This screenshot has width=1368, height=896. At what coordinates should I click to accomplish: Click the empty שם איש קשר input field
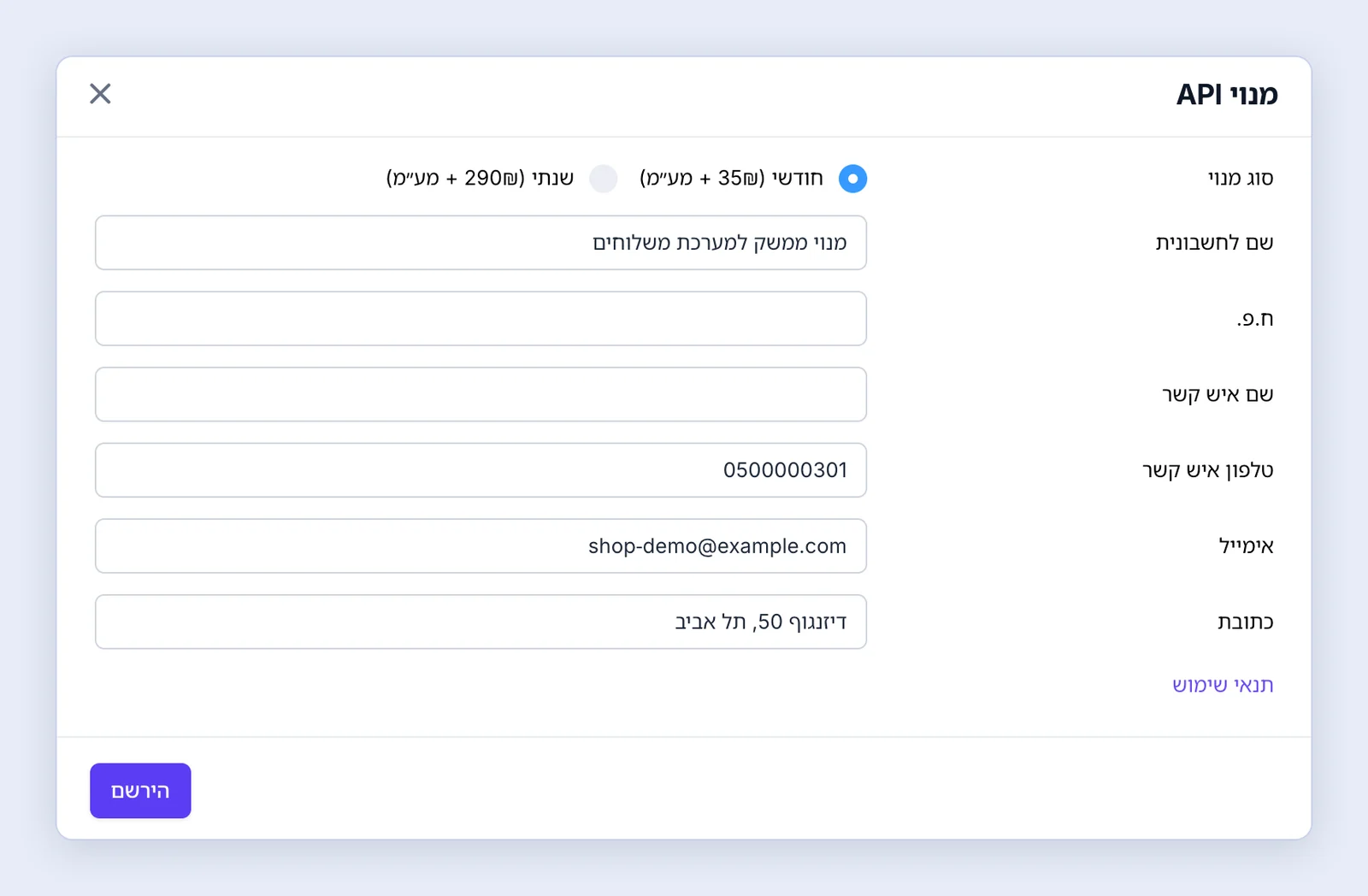click(481, 394)
